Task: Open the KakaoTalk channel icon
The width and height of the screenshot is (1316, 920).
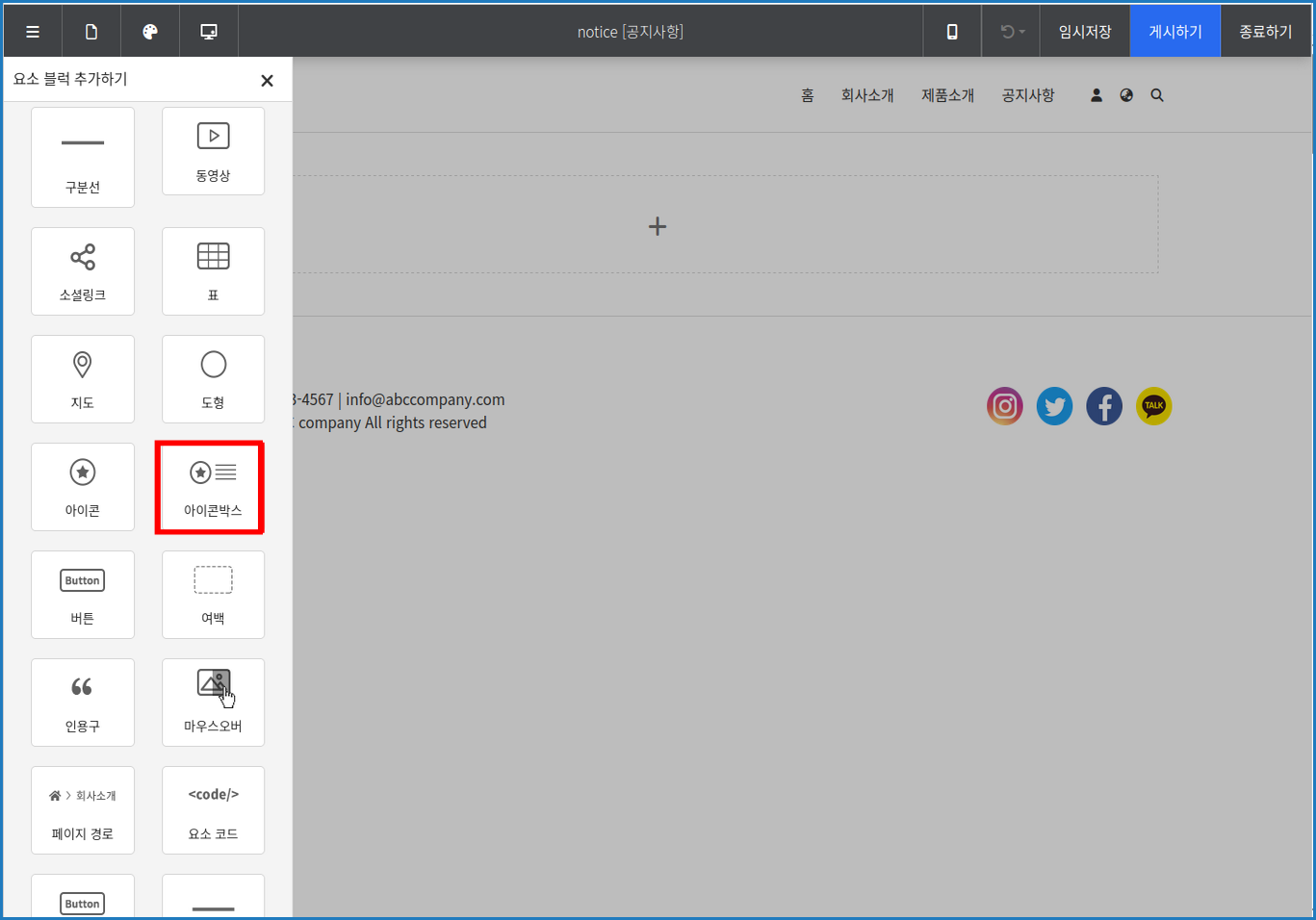Action: (x=1153, y=405)
